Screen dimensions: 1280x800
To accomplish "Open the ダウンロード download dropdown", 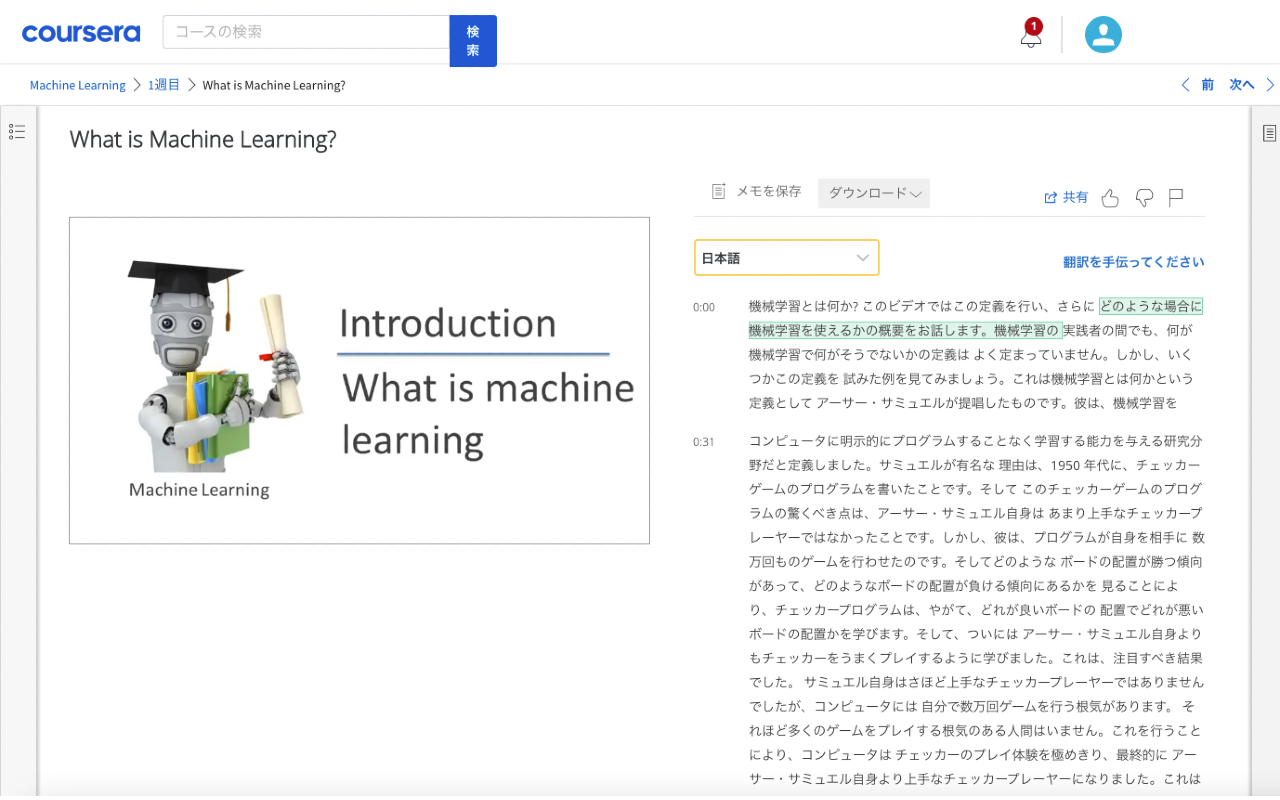I will pyautogui.click(x=873, y=192).
